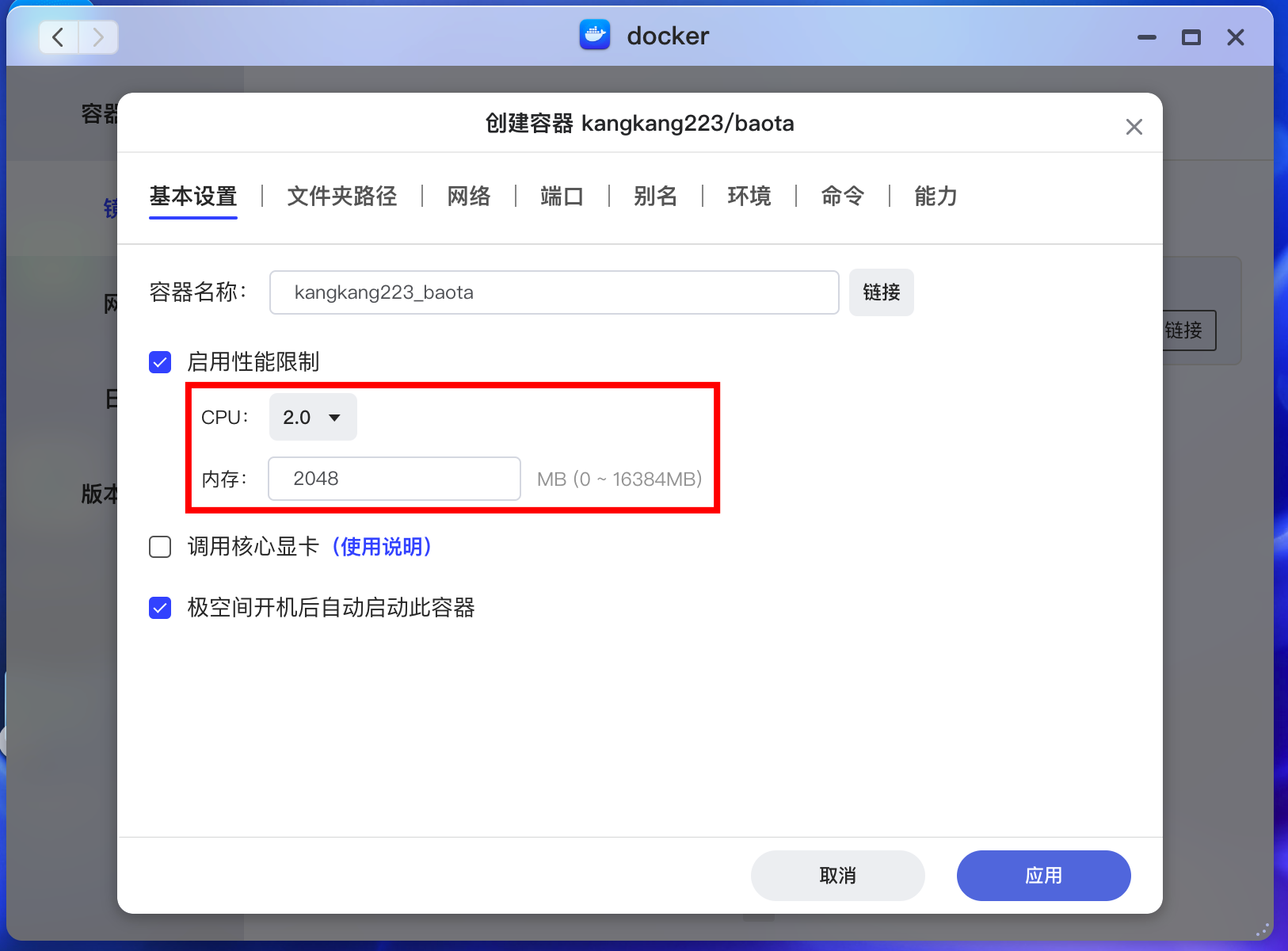This screenshot has width=1288, height=951.
Task: Click the 内存 input field with 2048
Action: coord(394,479)
